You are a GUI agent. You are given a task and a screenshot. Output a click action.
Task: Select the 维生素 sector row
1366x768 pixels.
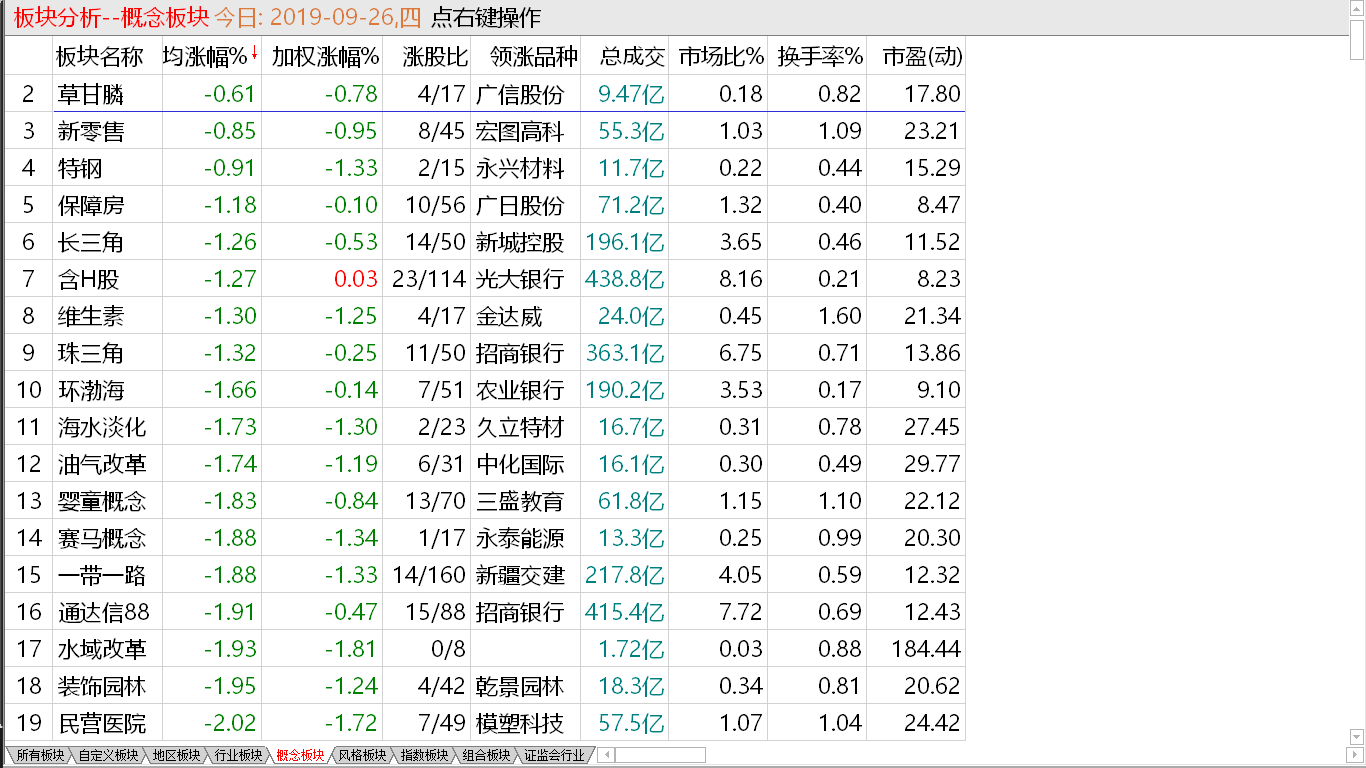485,316
